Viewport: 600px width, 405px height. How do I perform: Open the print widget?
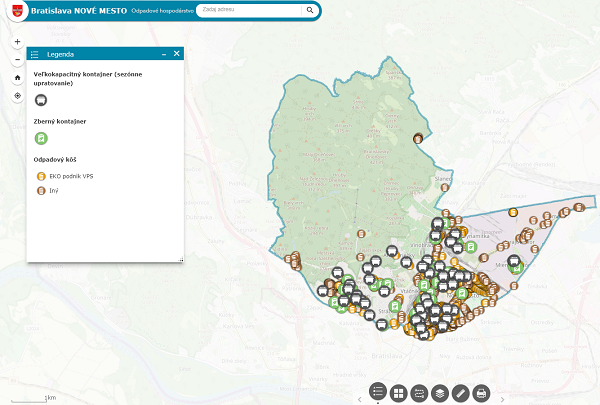click(x=481, y=393)
